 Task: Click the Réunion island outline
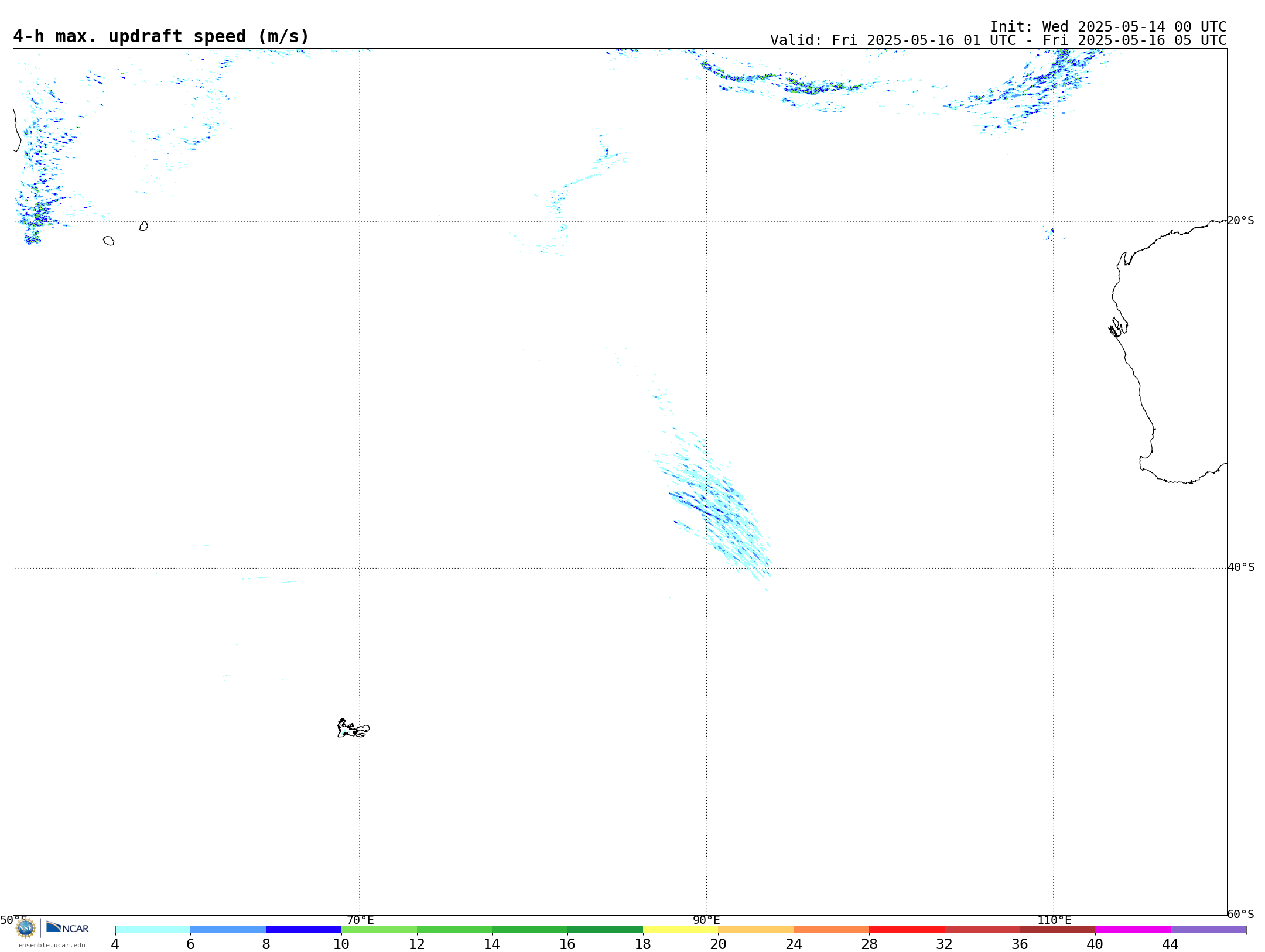click(108, 241)
